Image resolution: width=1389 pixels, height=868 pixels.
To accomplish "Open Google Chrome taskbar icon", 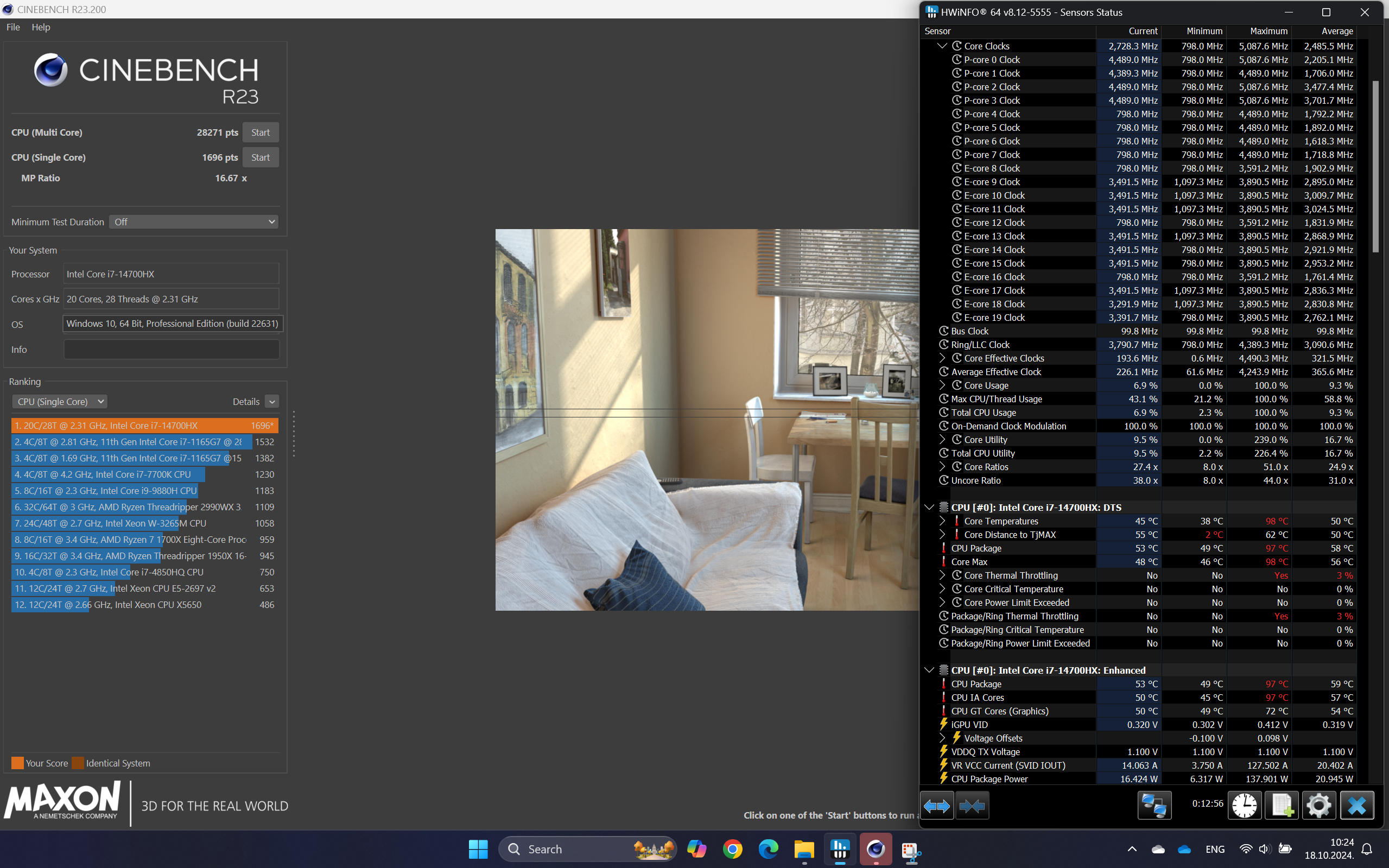I will [x=732, y=849].
